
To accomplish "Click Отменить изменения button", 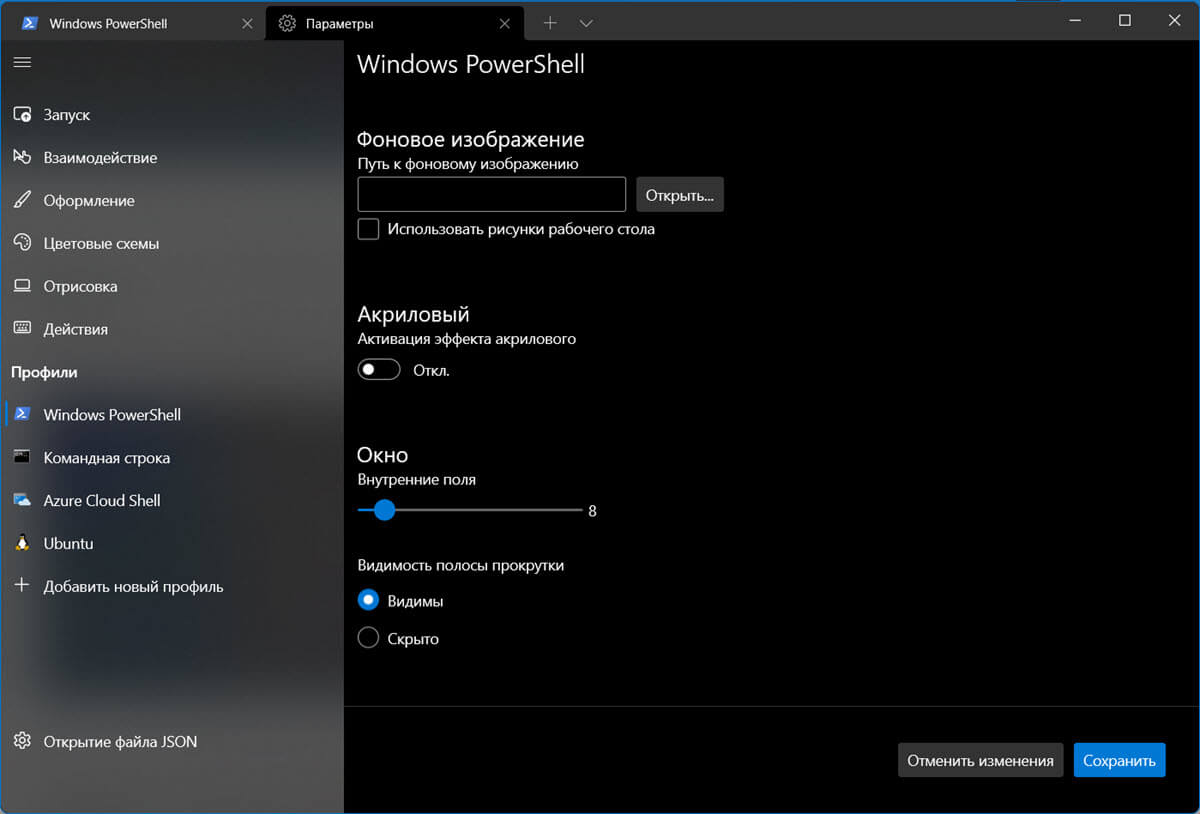I will tap(980, 761).
